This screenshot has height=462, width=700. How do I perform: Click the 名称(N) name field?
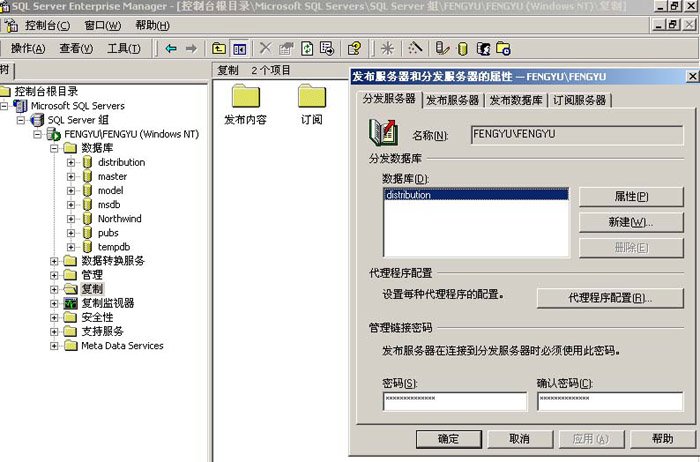[577, 135]
